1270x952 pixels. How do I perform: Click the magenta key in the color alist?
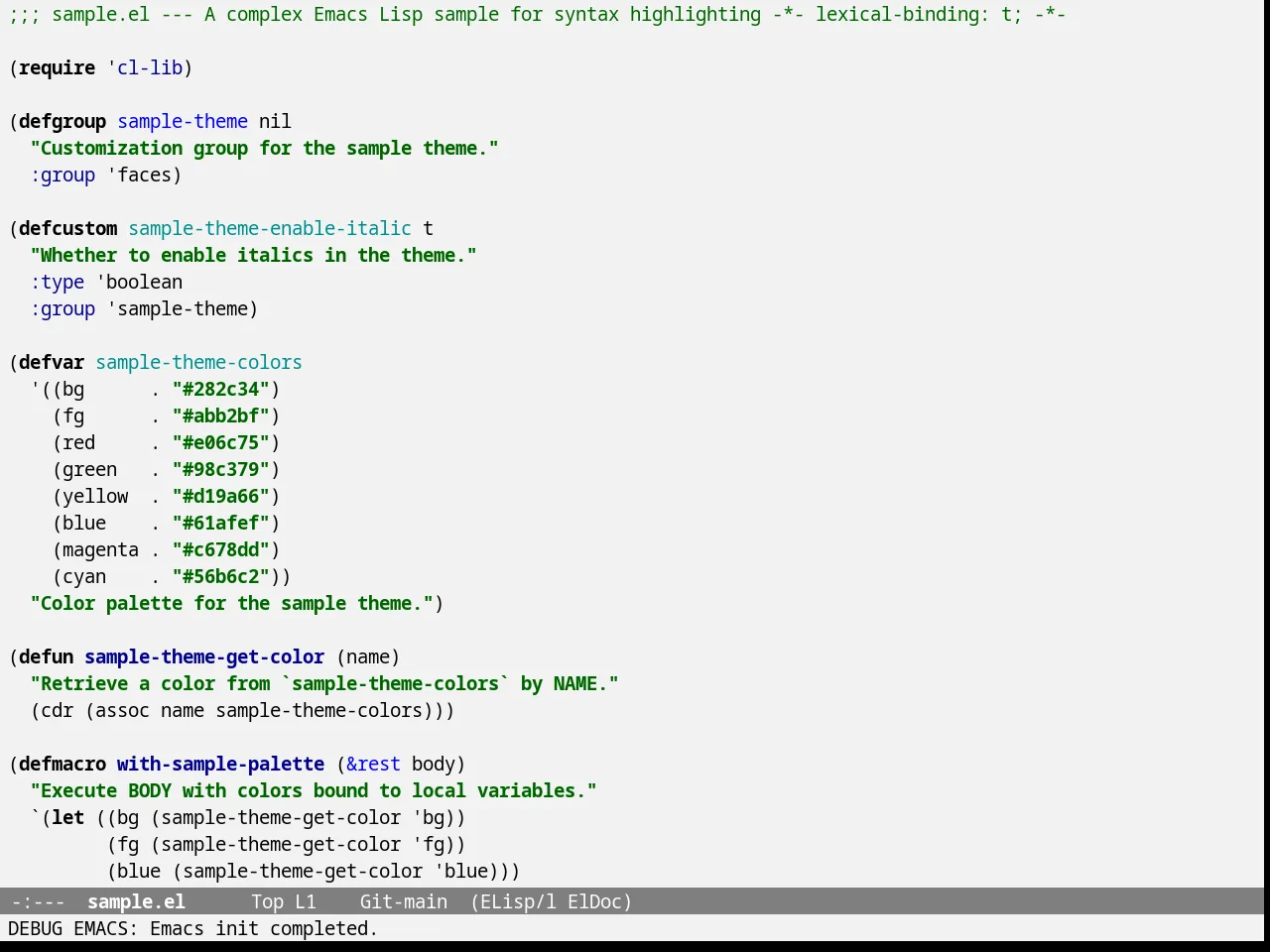[101, 549]
